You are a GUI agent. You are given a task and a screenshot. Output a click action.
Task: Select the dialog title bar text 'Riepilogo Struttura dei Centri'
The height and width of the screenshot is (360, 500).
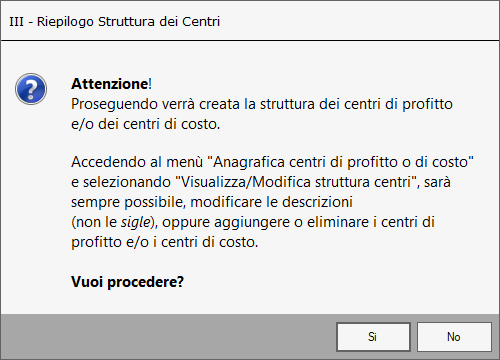click(128, 22)
